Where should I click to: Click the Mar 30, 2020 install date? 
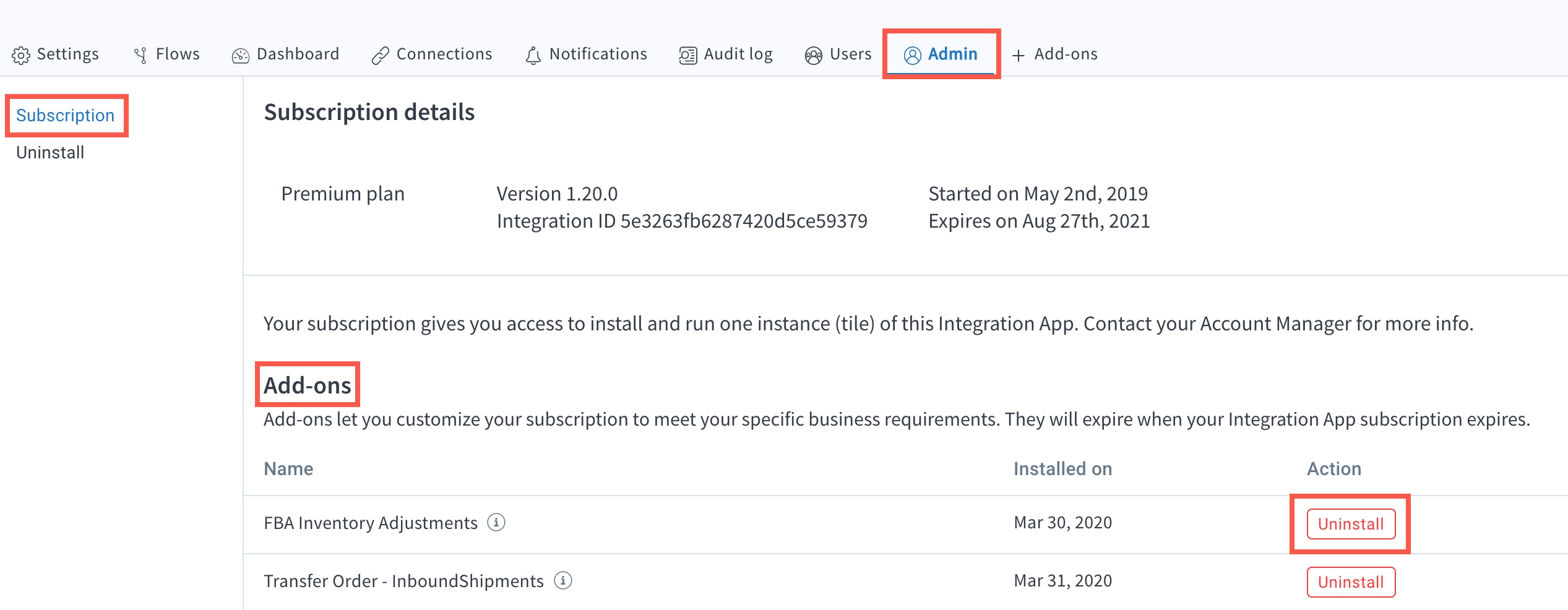click(x=1062, y=523)
